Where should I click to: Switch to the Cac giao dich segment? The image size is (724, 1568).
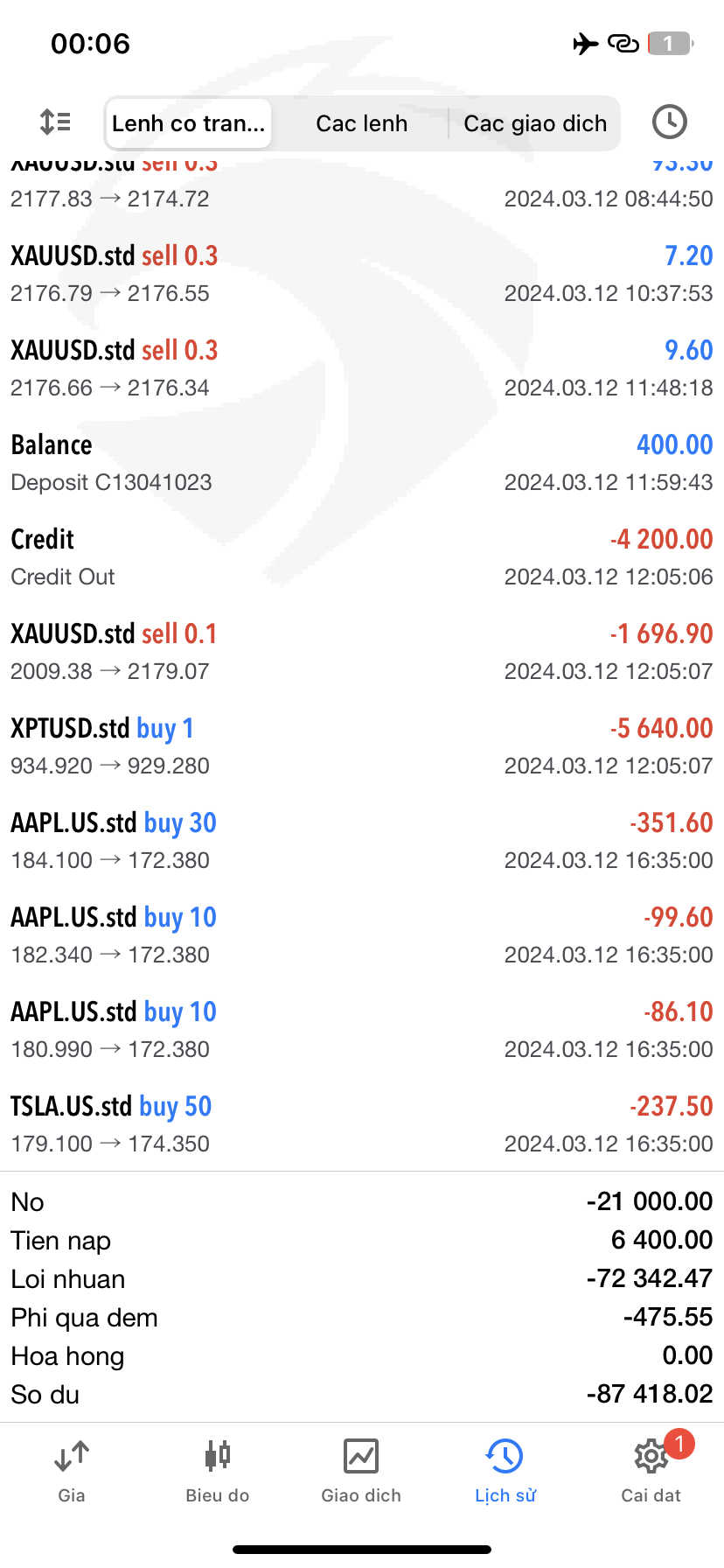point(534,123)
